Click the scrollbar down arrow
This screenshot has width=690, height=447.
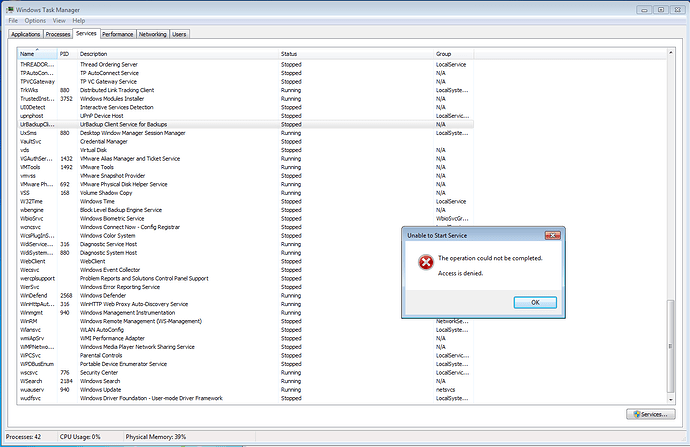(x=671, y=399)
